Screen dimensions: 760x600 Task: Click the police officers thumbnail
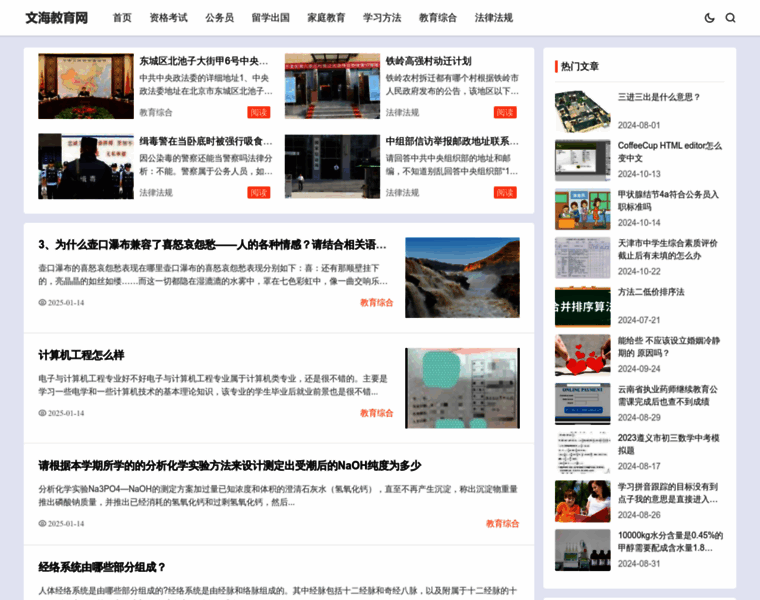[x=86, y=166]
